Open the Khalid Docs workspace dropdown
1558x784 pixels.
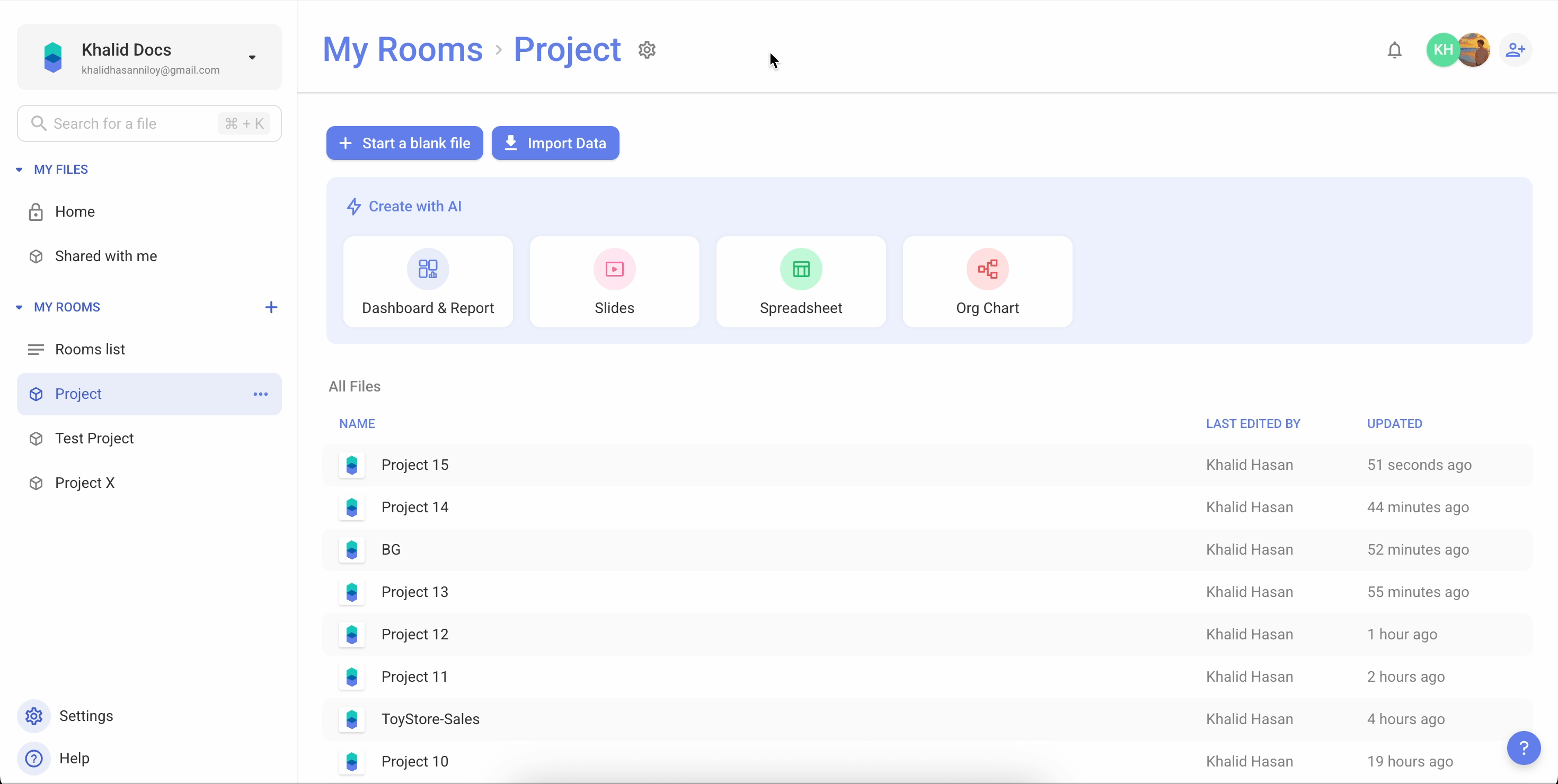coord(252,58)
